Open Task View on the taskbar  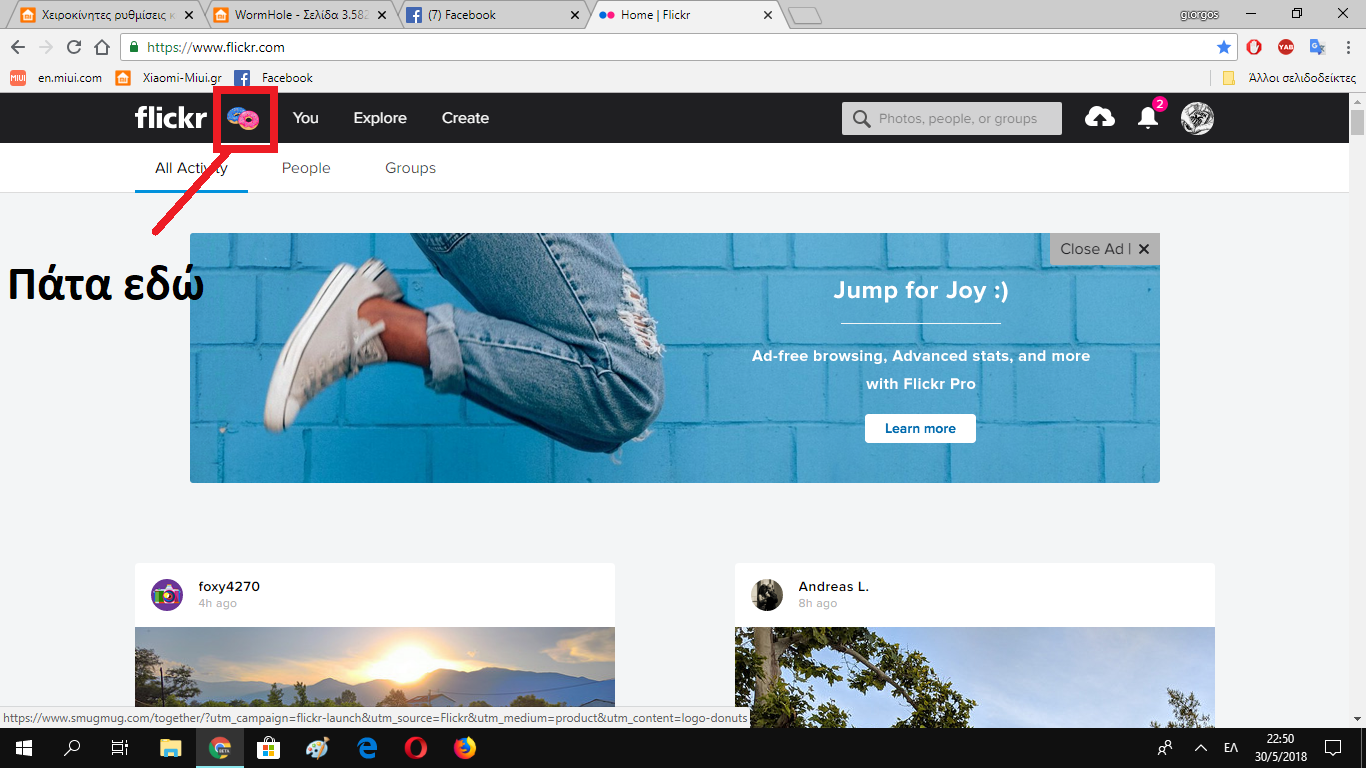pyautogui.click(x=120, y=747)
